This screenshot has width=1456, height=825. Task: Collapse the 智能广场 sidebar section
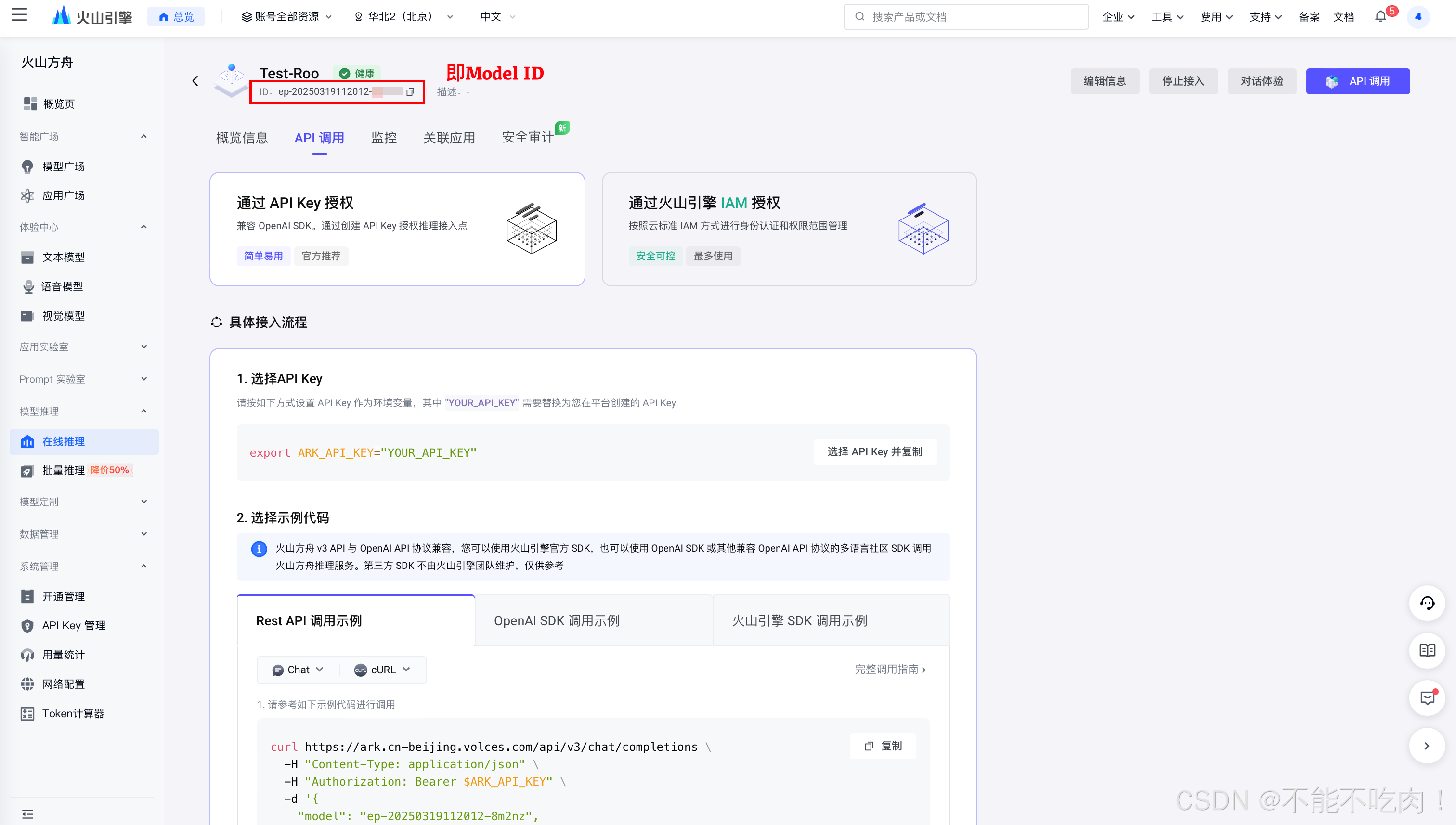143,137
